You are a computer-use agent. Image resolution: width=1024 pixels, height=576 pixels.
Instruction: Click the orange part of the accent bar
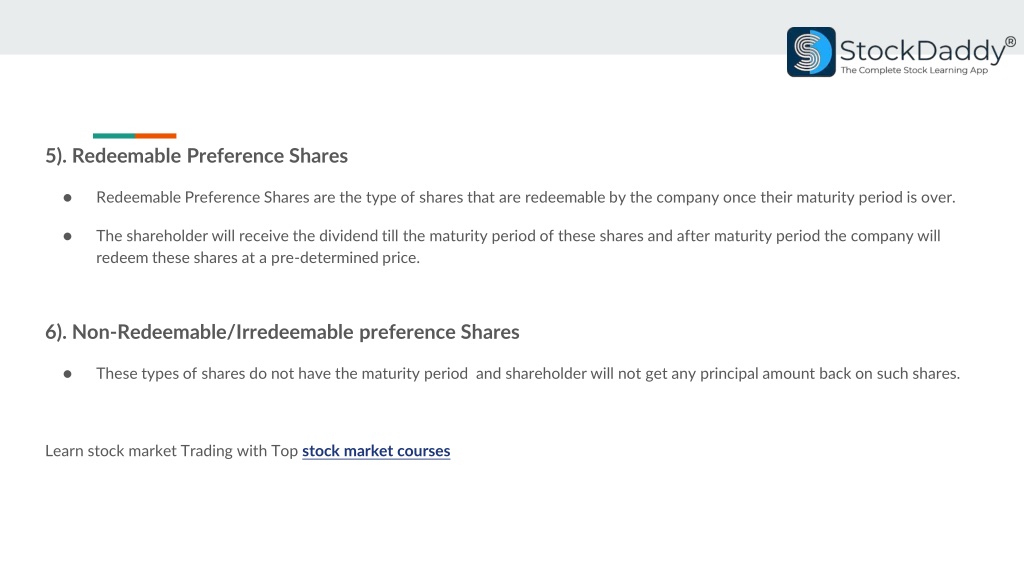tap(155, 136)
